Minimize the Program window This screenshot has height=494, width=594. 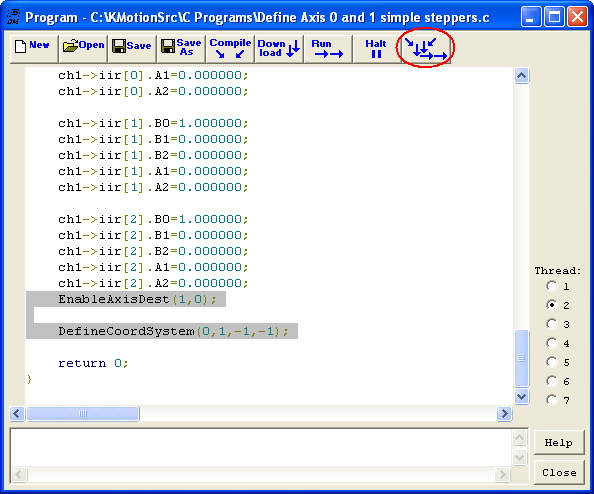pos(531,17)
